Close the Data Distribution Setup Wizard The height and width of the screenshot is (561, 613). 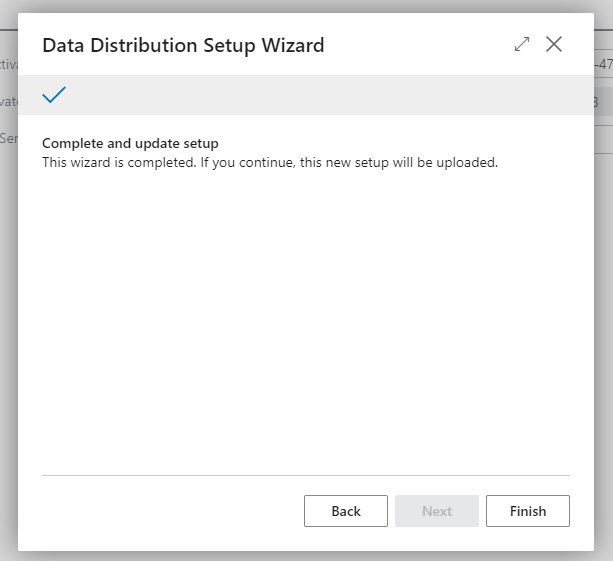coord(554,44)
